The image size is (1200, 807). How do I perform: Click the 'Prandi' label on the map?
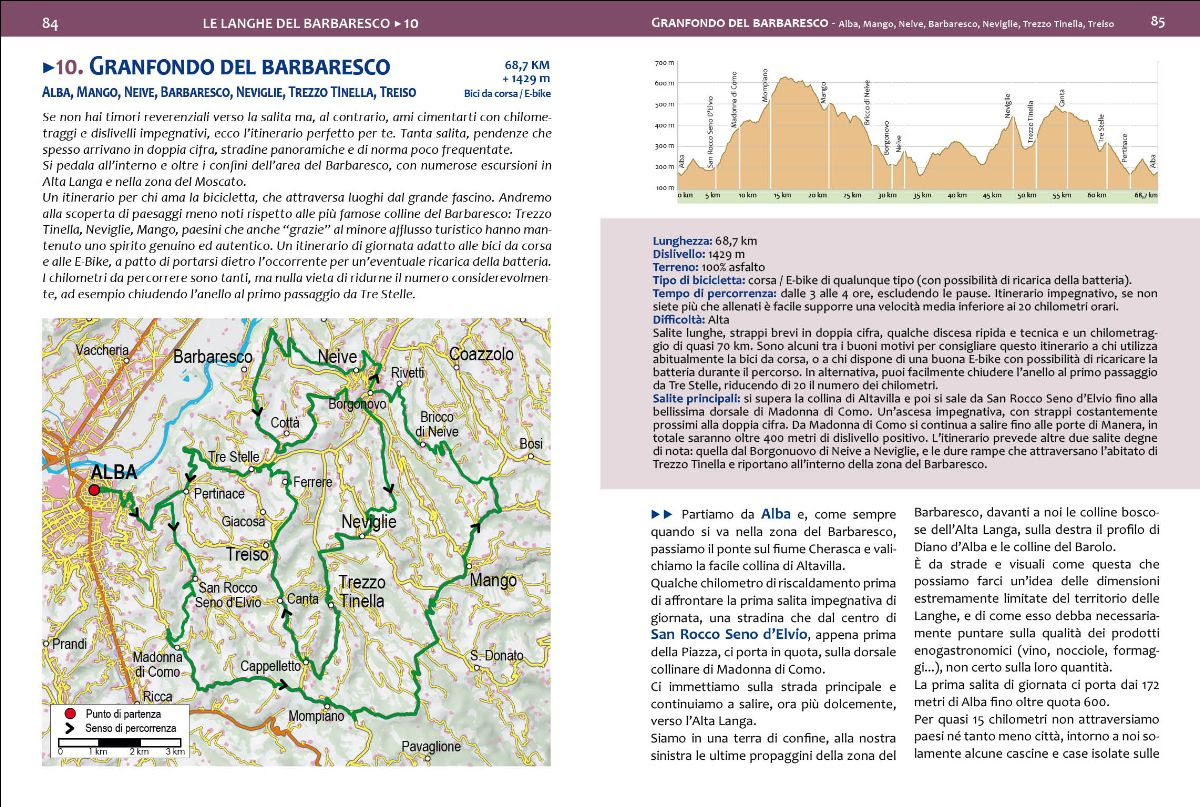pos(69,644)
